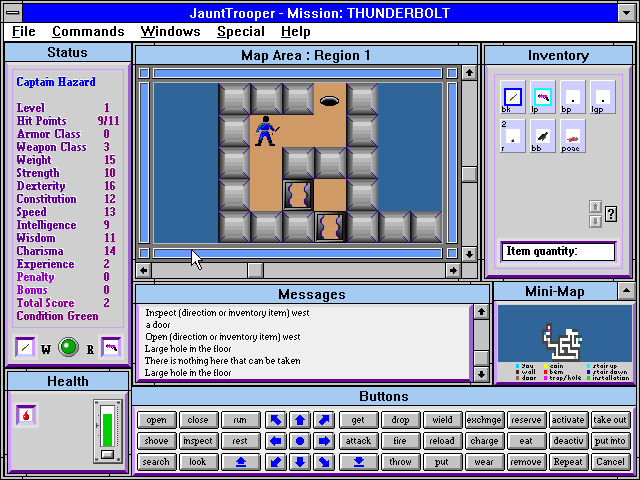640x480 pixels.
Task: Open the window system control menu
Action: tap(13, 13)
